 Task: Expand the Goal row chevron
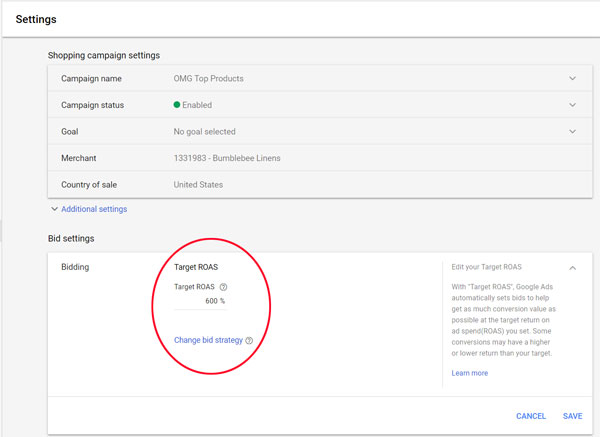572,131
